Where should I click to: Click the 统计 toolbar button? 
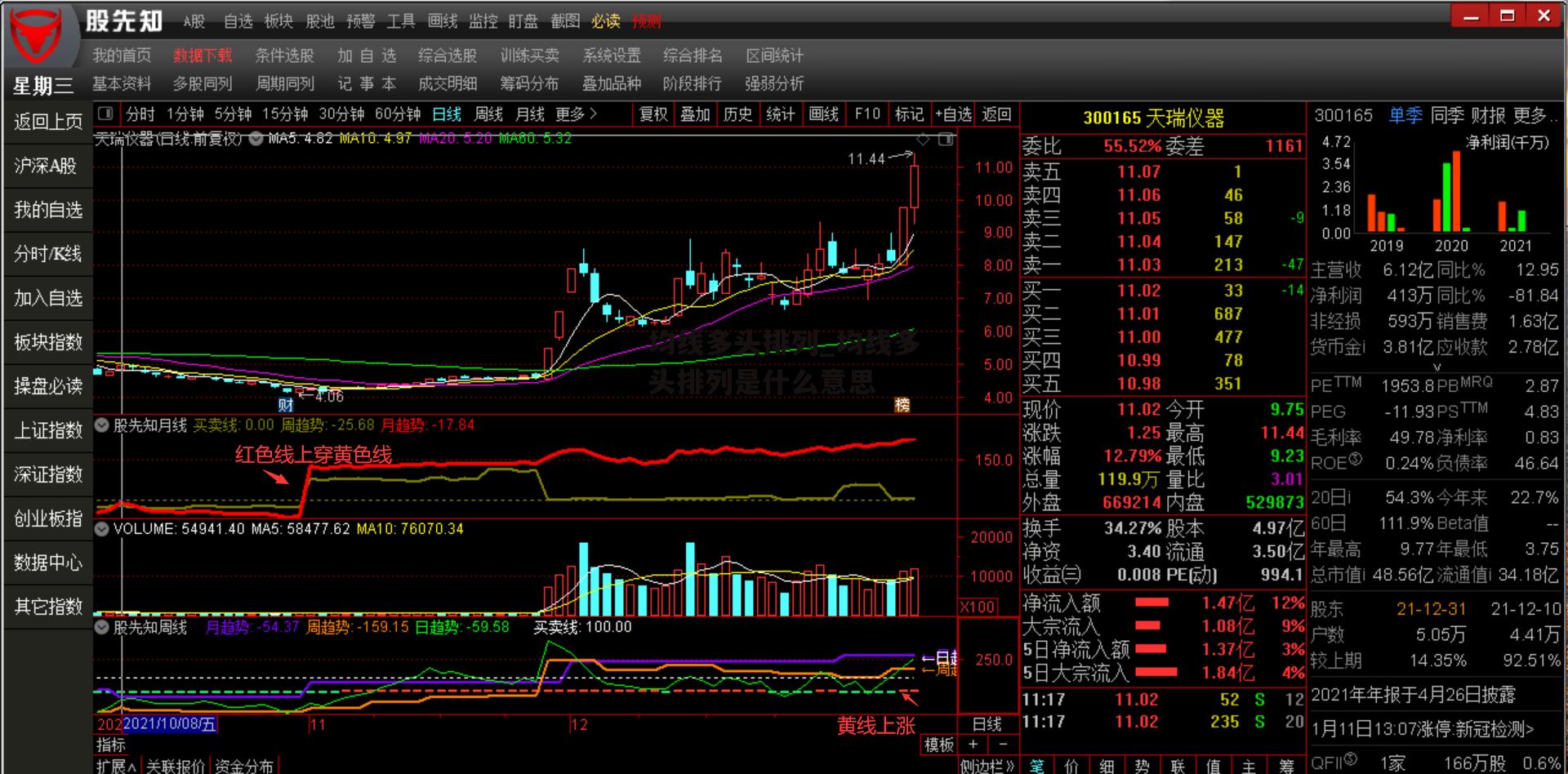(781, 114)
